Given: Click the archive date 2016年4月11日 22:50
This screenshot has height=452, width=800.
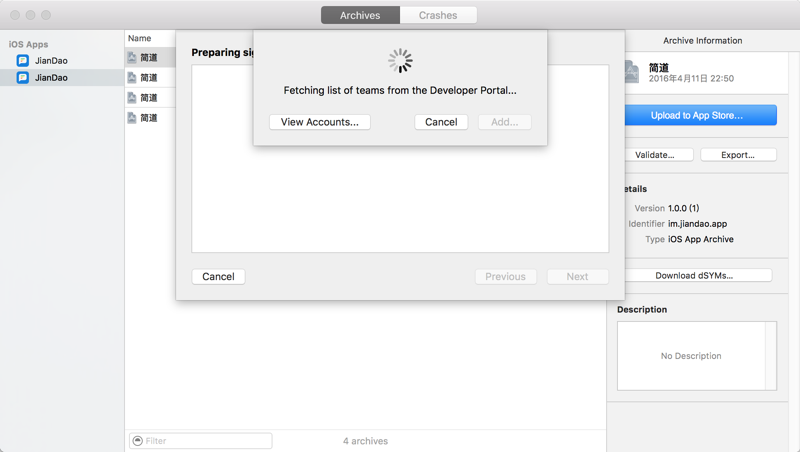Looking at the screenshot, I should tap(691, 79).
